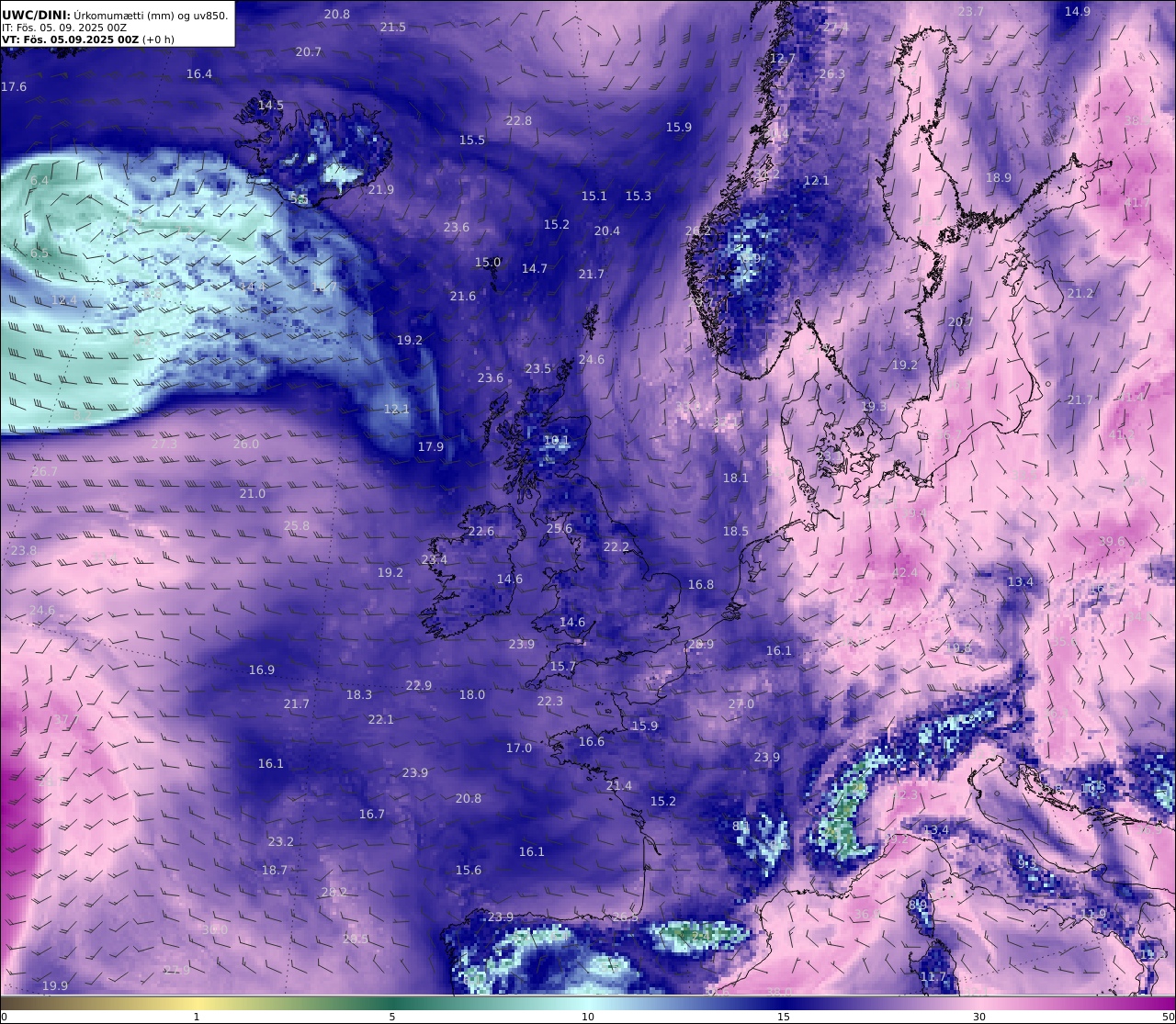Click the 14.7 value label
Viewport: 1176px width, 1024px height.
point(535,269)
